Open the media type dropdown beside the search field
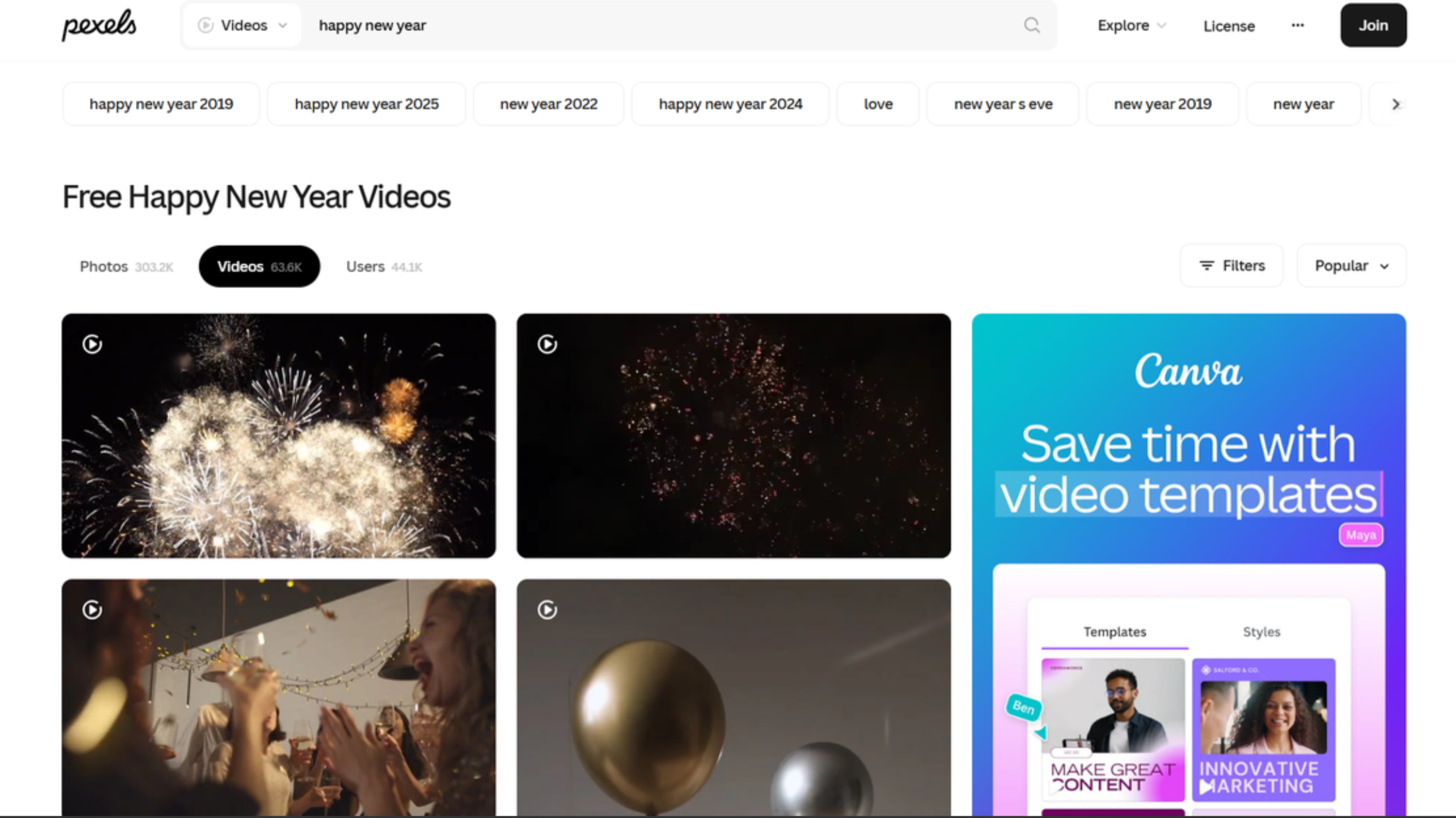Image resolution: width=1456 pixels, height=818 pixels. pyautogui.click(x=240, y=25)
